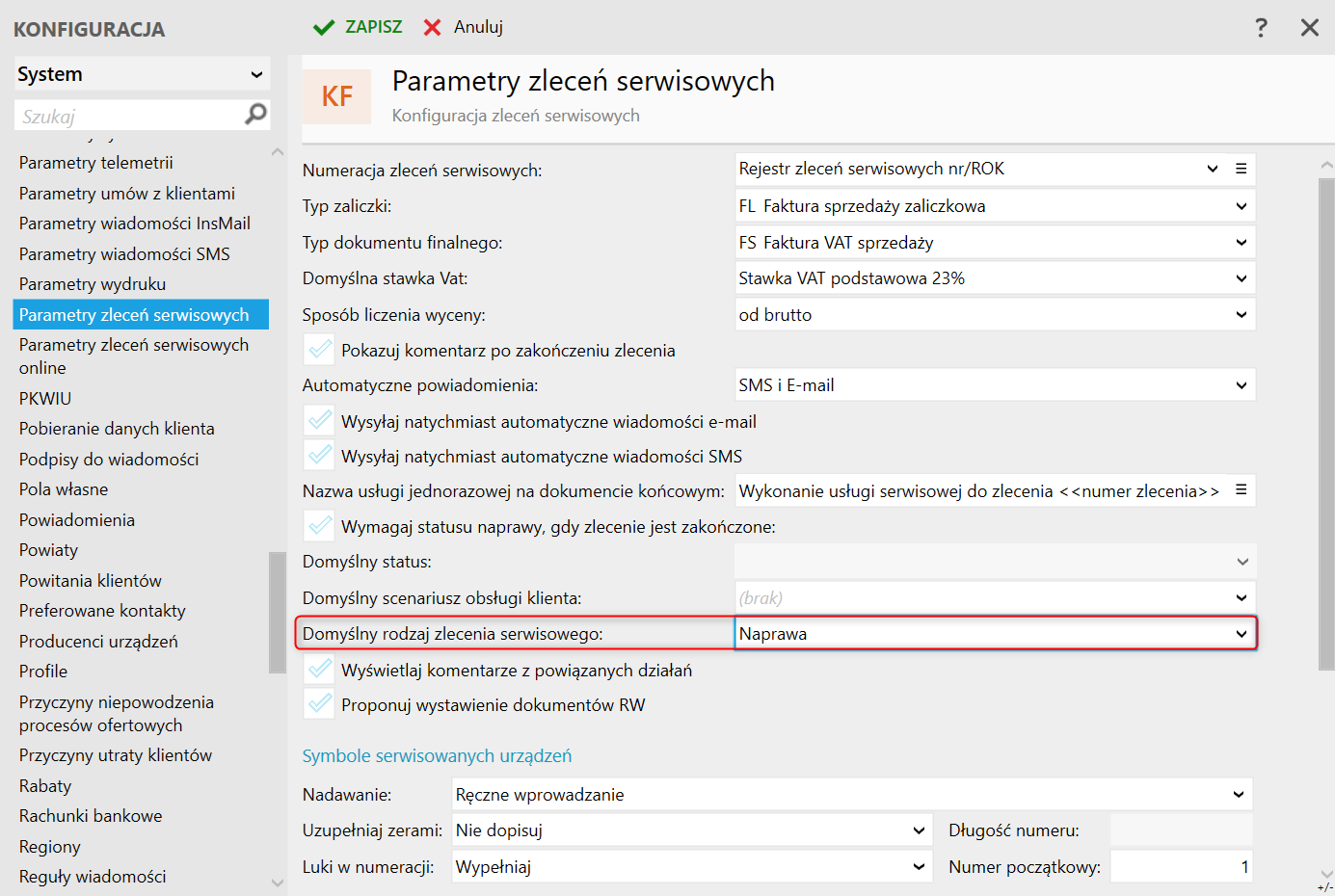Close the configuration window with X icon
This screenshot has height=896, width=1335.
point(1309,28)
